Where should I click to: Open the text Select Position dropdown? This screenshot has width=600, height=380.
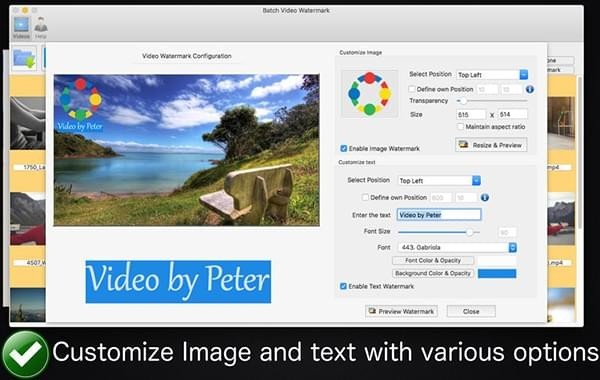click(440, 181)
